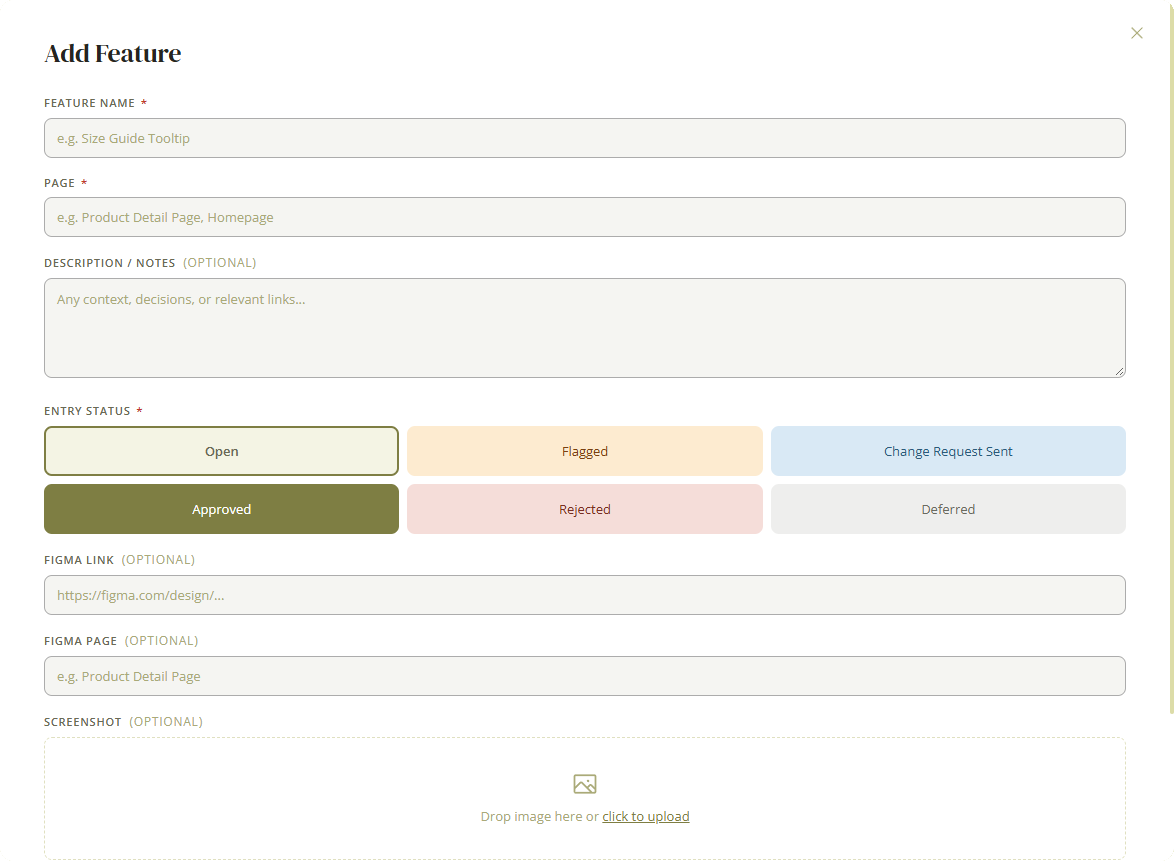The width and height of the screenshot is (1174, 861).
Task: Click the Feature Name input field
Action: click(584, 138)
